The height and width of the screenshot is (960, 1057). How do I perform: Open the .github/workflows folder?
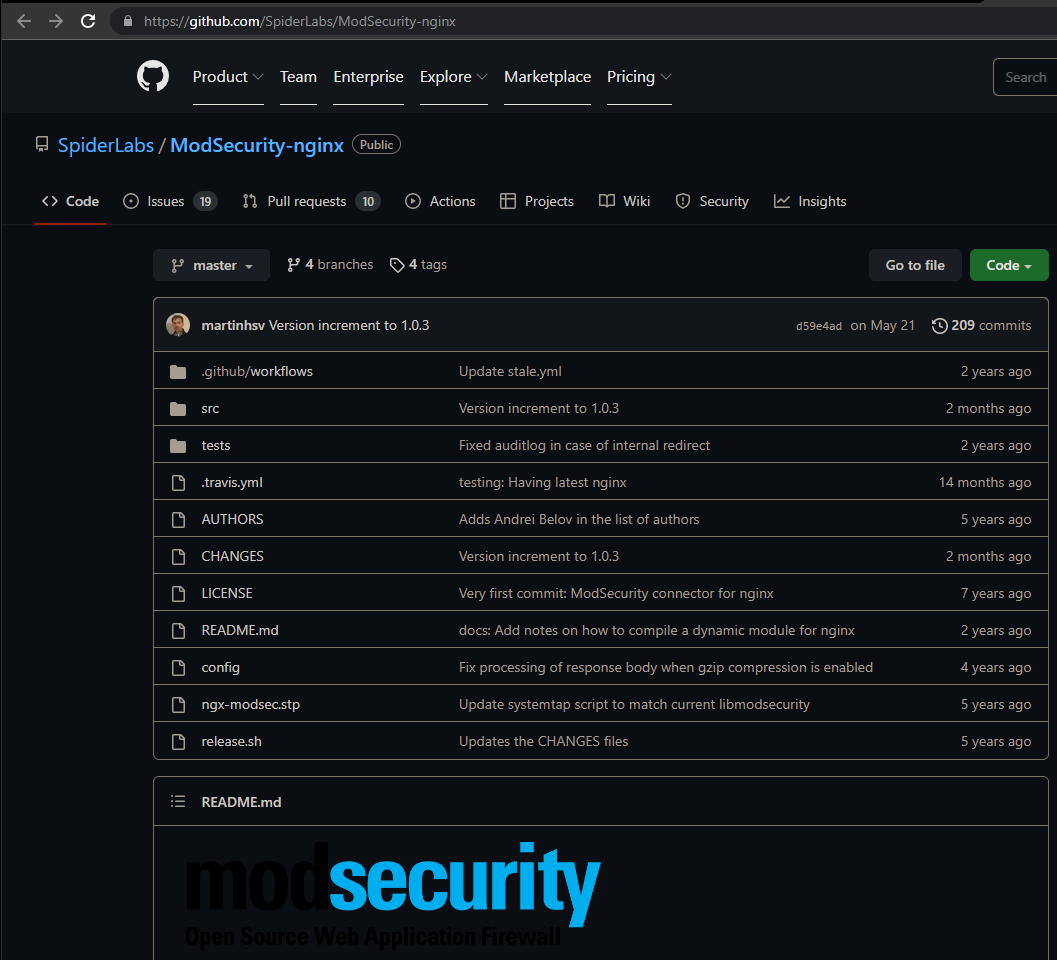tap(257, 371)
